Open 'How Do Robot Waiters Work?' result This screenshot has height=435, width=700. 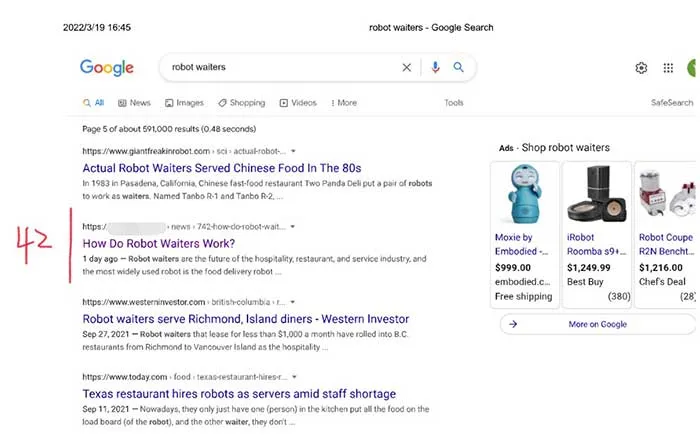tap(159, 243)
